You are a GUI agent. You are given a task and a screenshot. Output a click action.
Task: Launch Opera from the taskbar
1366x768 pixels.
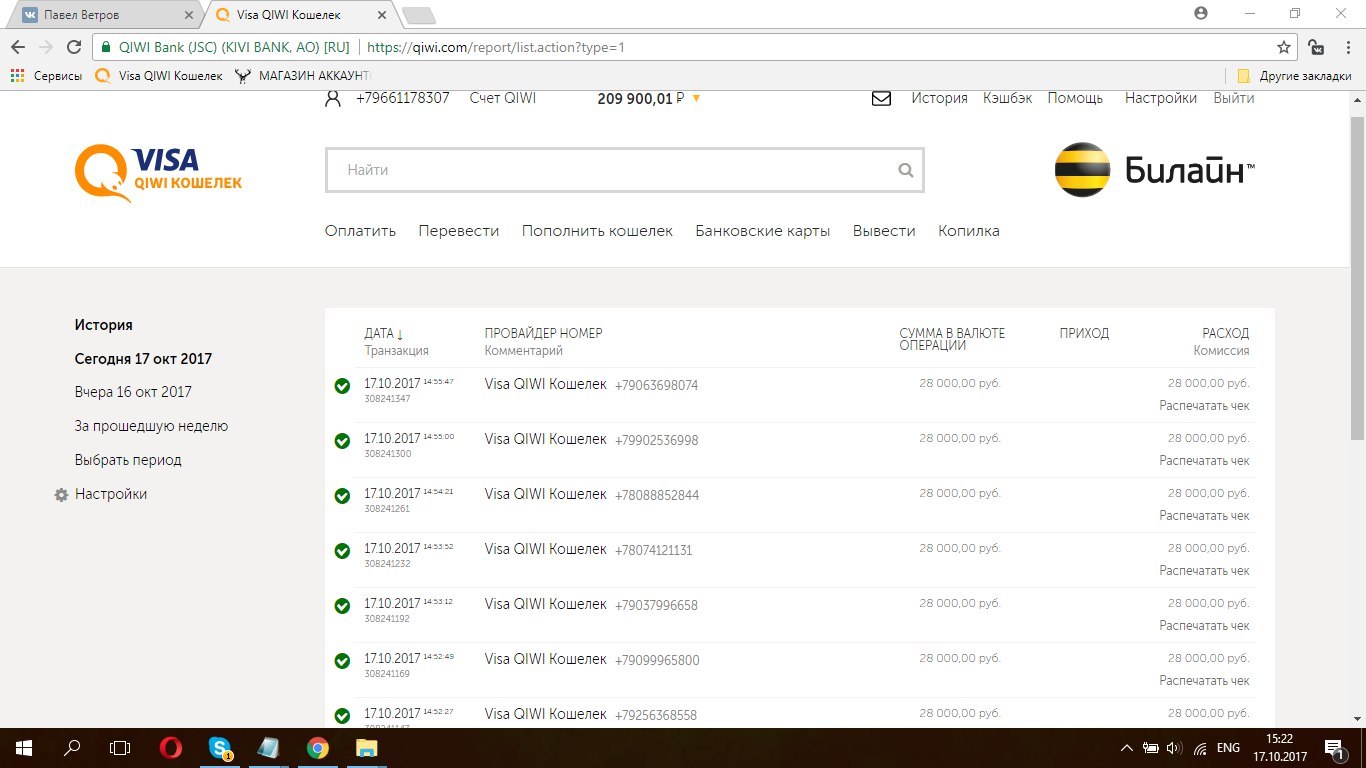pos(171,748)
